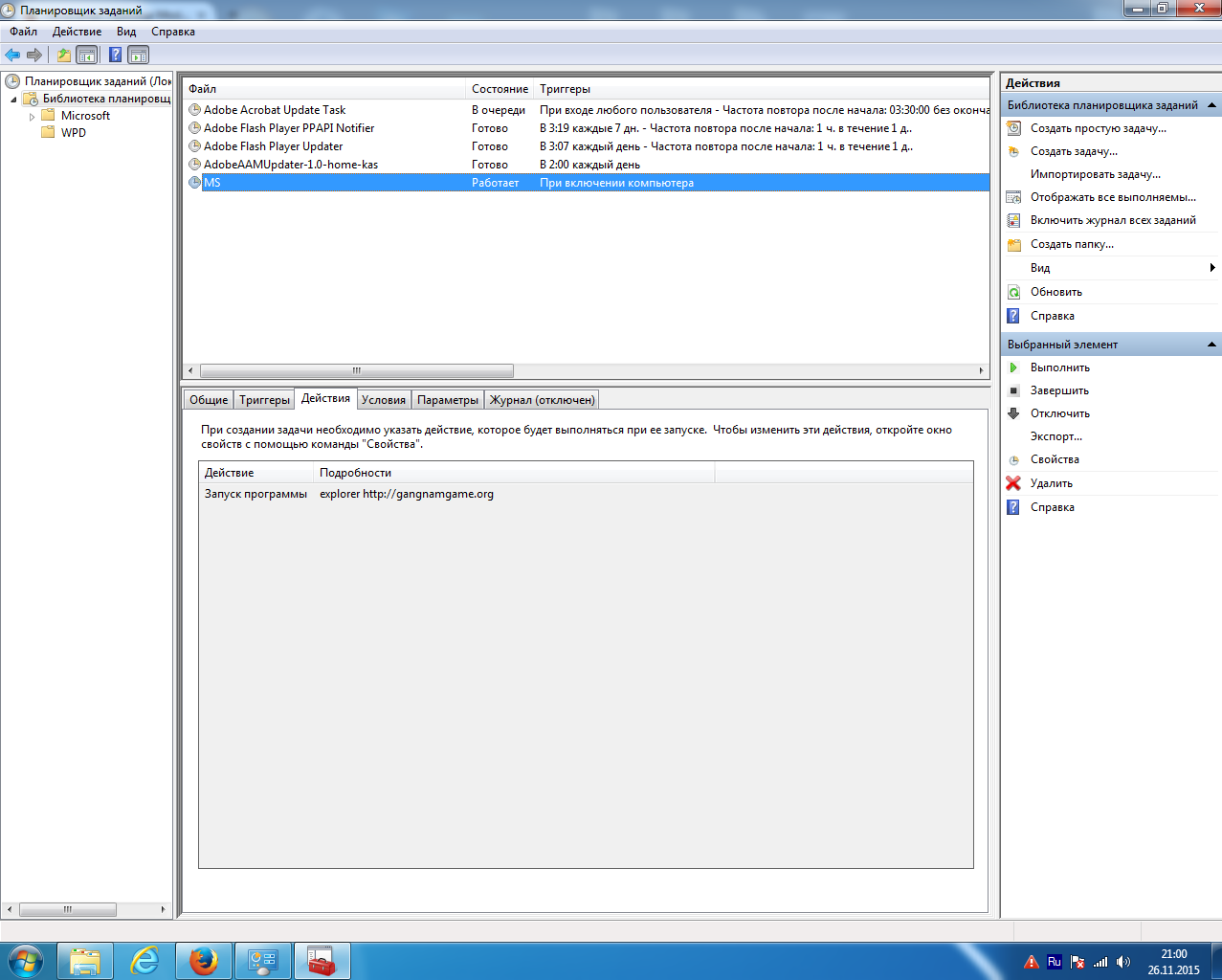Collapse the Selected item actions section

pos(1211,345)
